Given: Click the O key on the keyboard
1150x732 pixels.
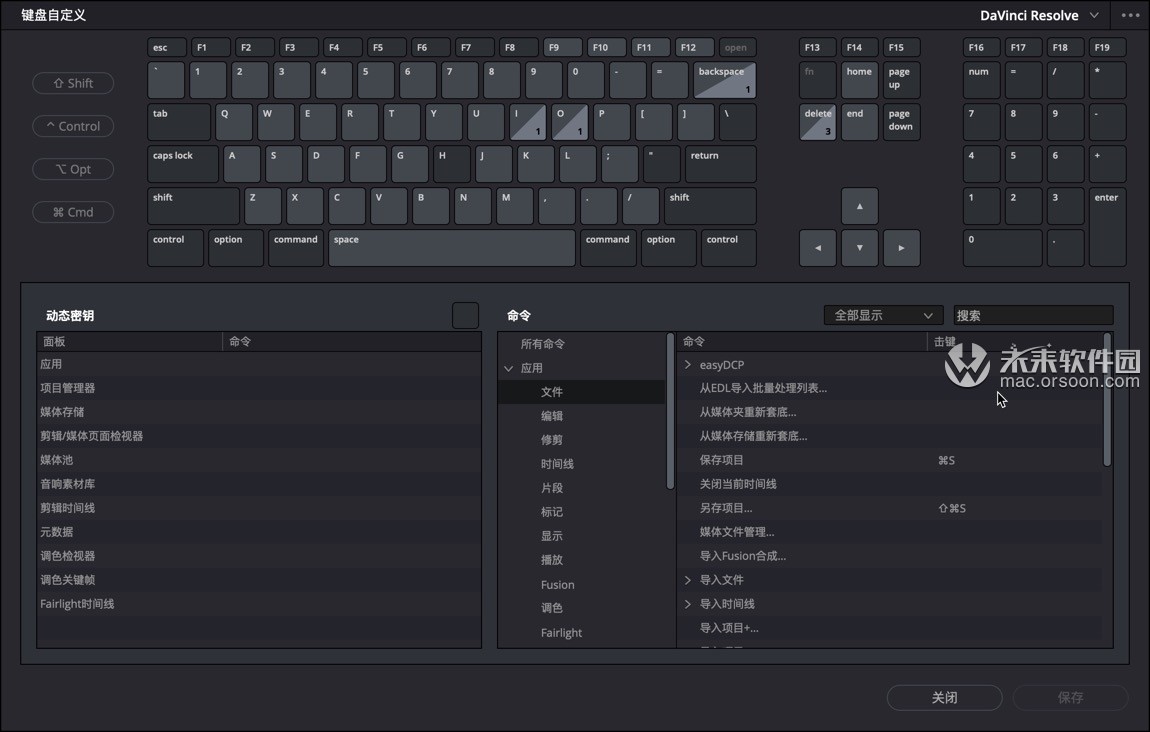Looking at the screenshot, I should (570, 122).
